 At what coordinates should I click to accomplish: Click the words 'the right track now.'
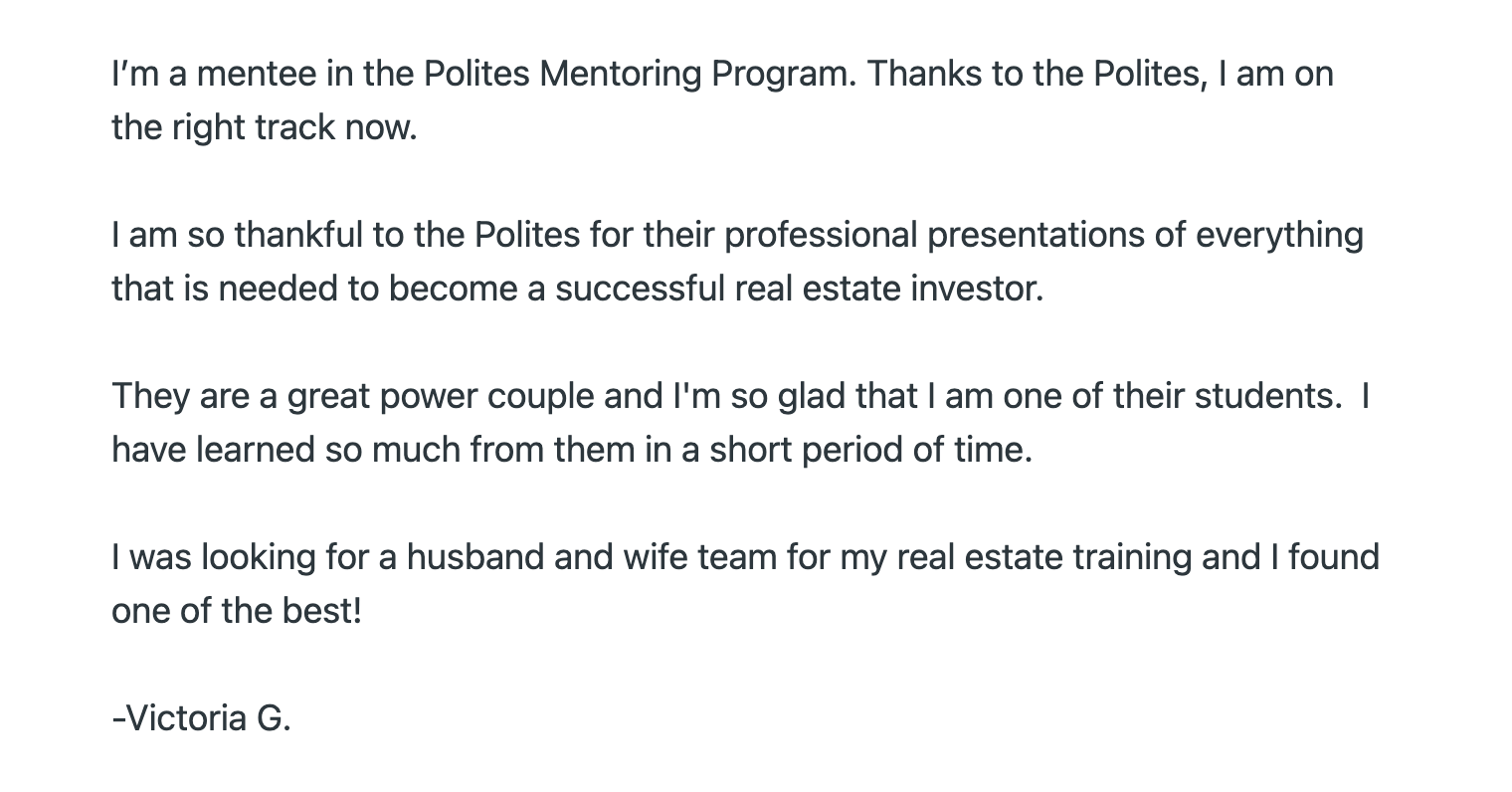tap(264, 128)
